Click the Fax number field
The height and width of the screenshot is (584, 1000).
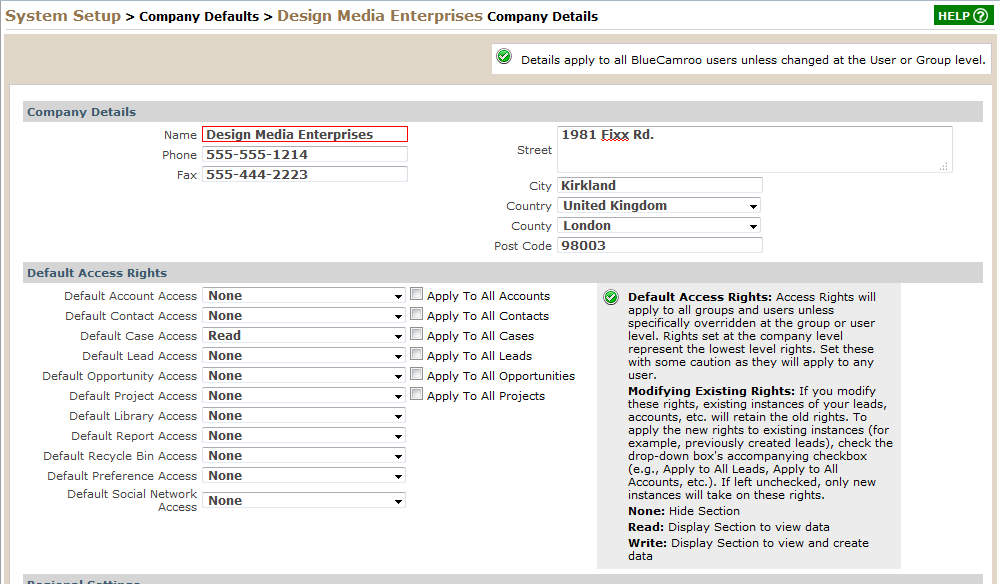point(305,174)
